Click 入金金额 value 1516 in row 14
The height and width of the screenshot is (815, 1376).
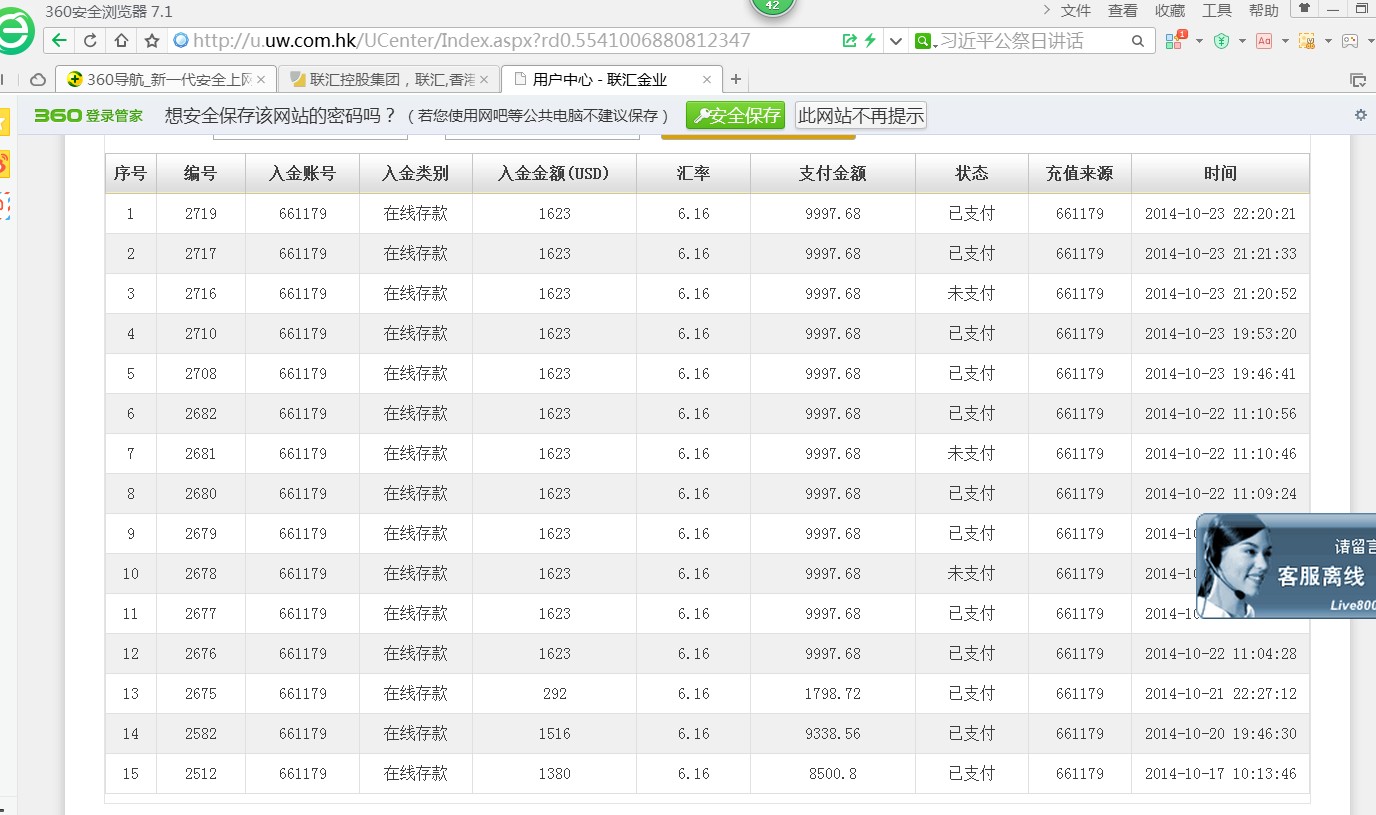pyautogui.click(x=555, y=733)
